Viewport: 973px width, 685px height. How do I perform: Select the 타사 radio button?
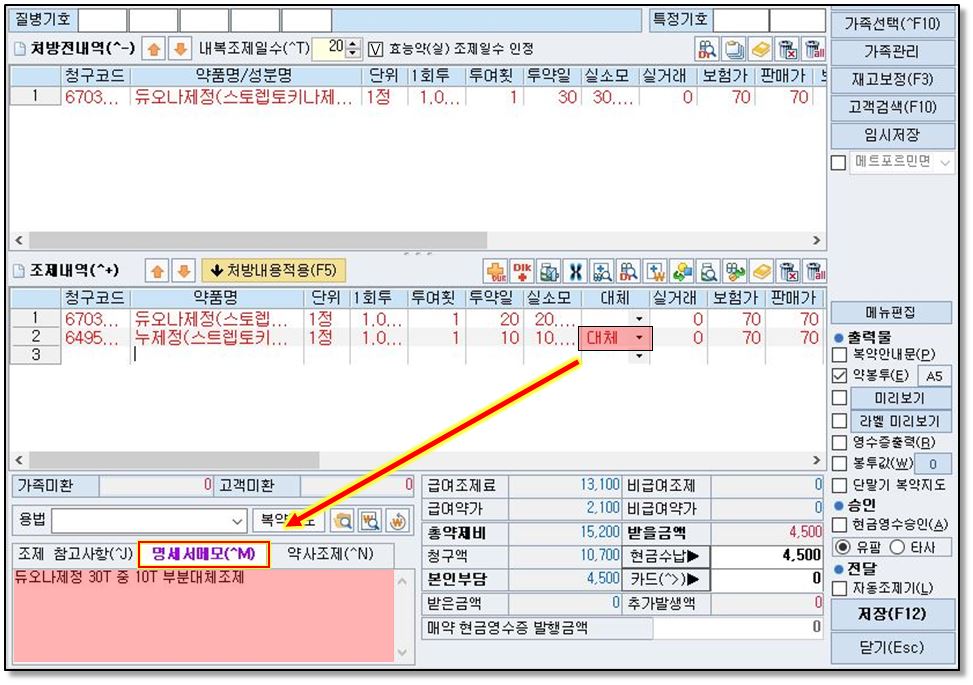click(x=896, y=546)
